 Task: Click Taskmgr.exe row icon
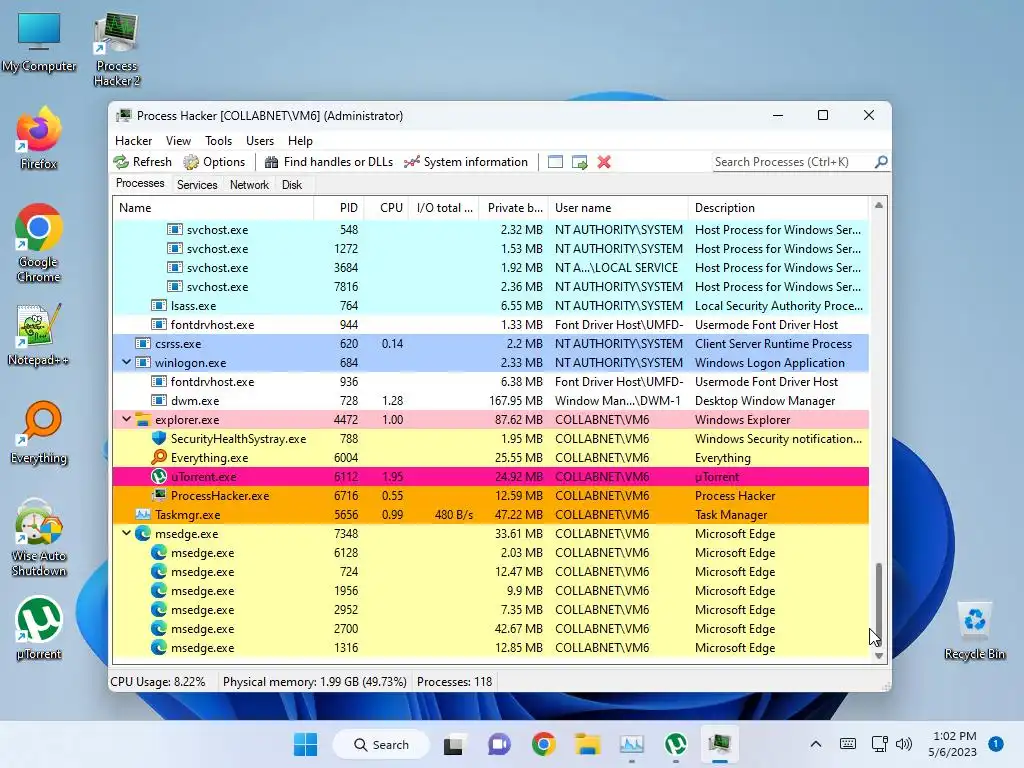click(x=142, y=515)
